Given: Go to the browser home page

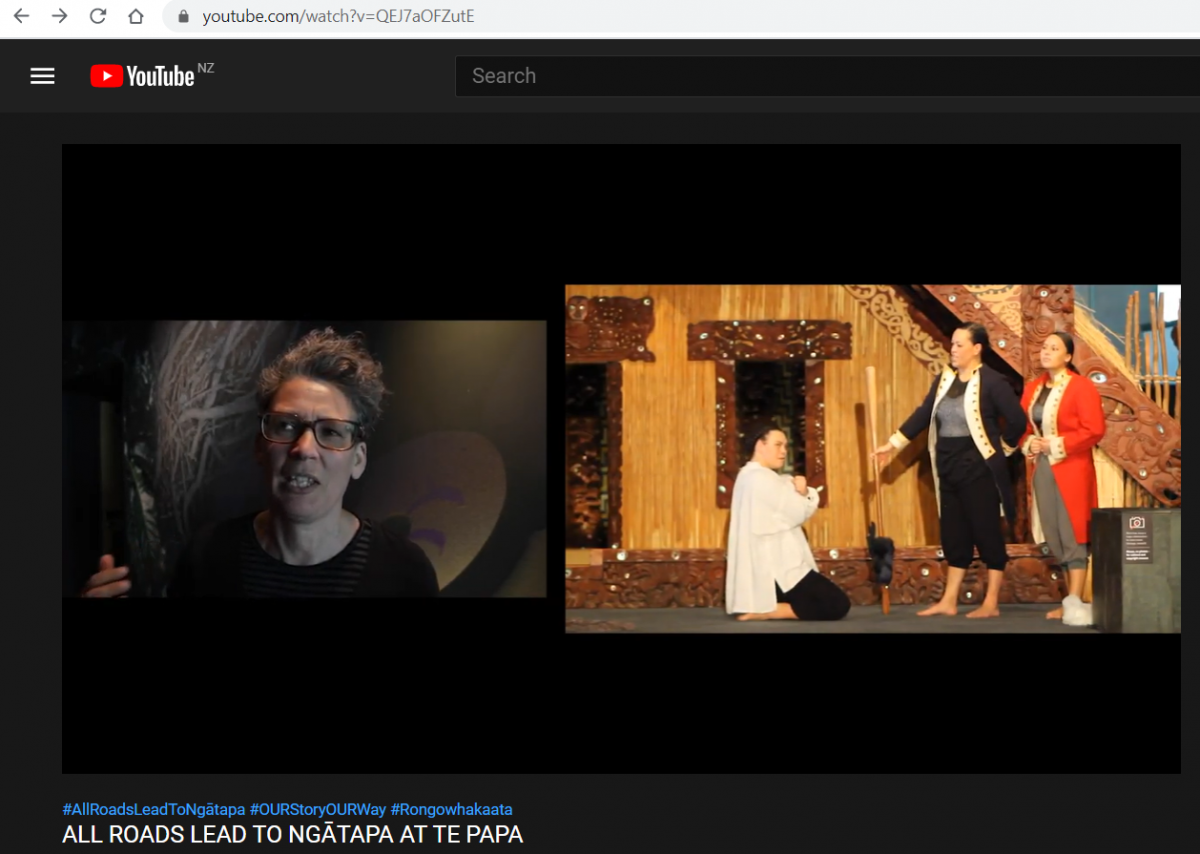Looking at the screenshot, I should pos(136,16).
